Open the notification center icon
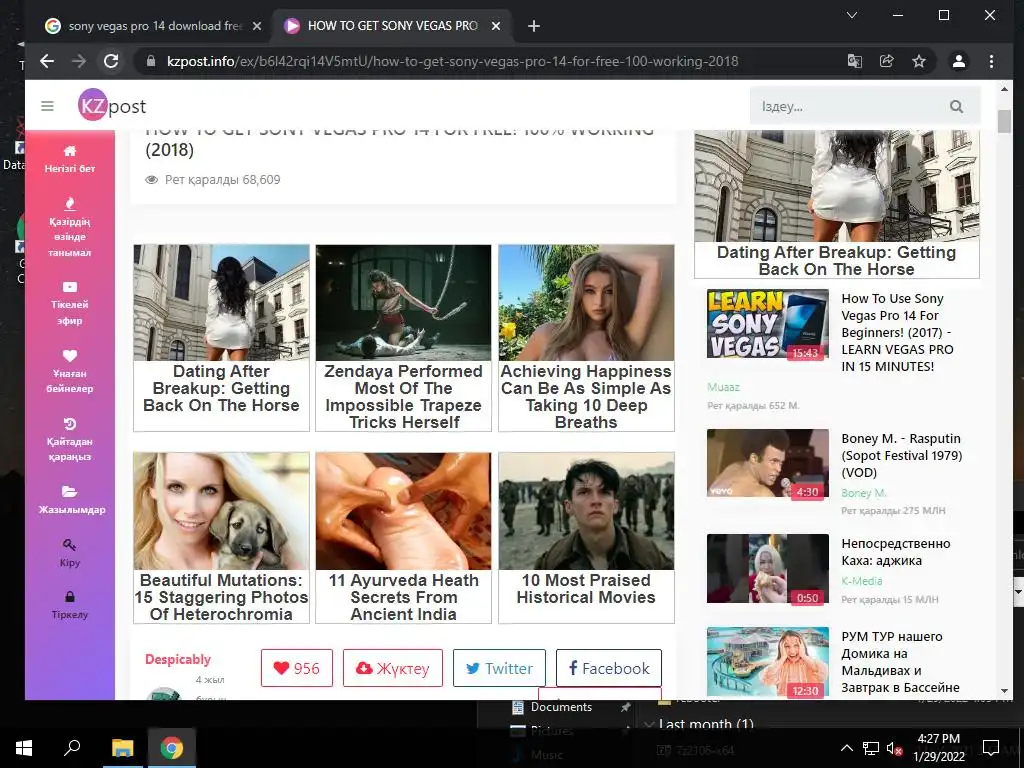 [x=991, y=748]
